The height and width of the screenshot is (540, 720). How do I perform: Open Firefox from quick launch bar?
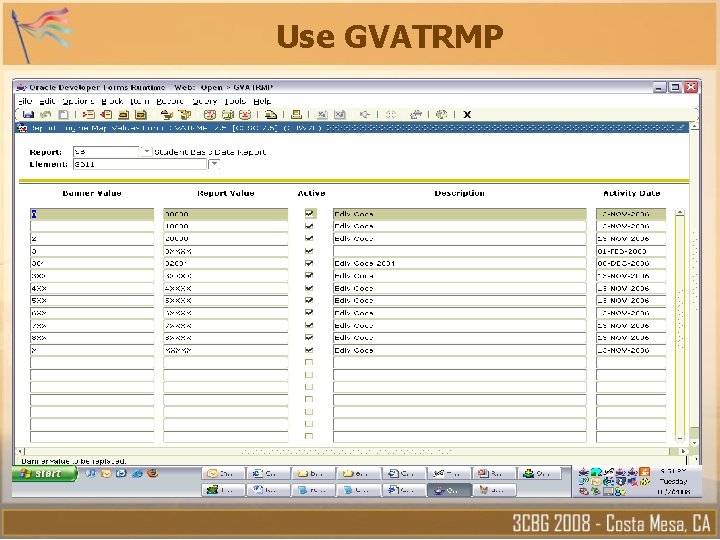(x=152, y=473)
